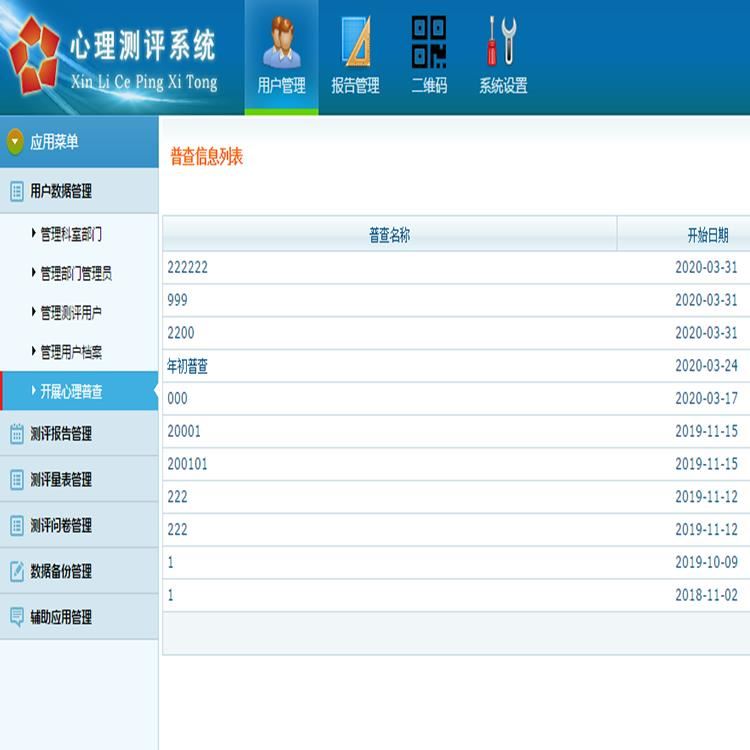Click the 测评报告管理 calendar icon

point(17,434)
